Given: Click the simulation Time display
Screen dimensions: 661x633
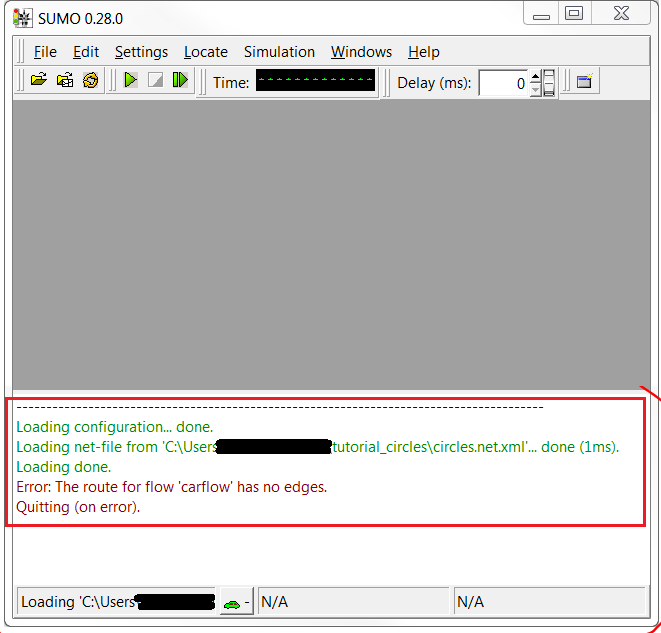Looking at the screenshot, I should (x=315, y=81).
